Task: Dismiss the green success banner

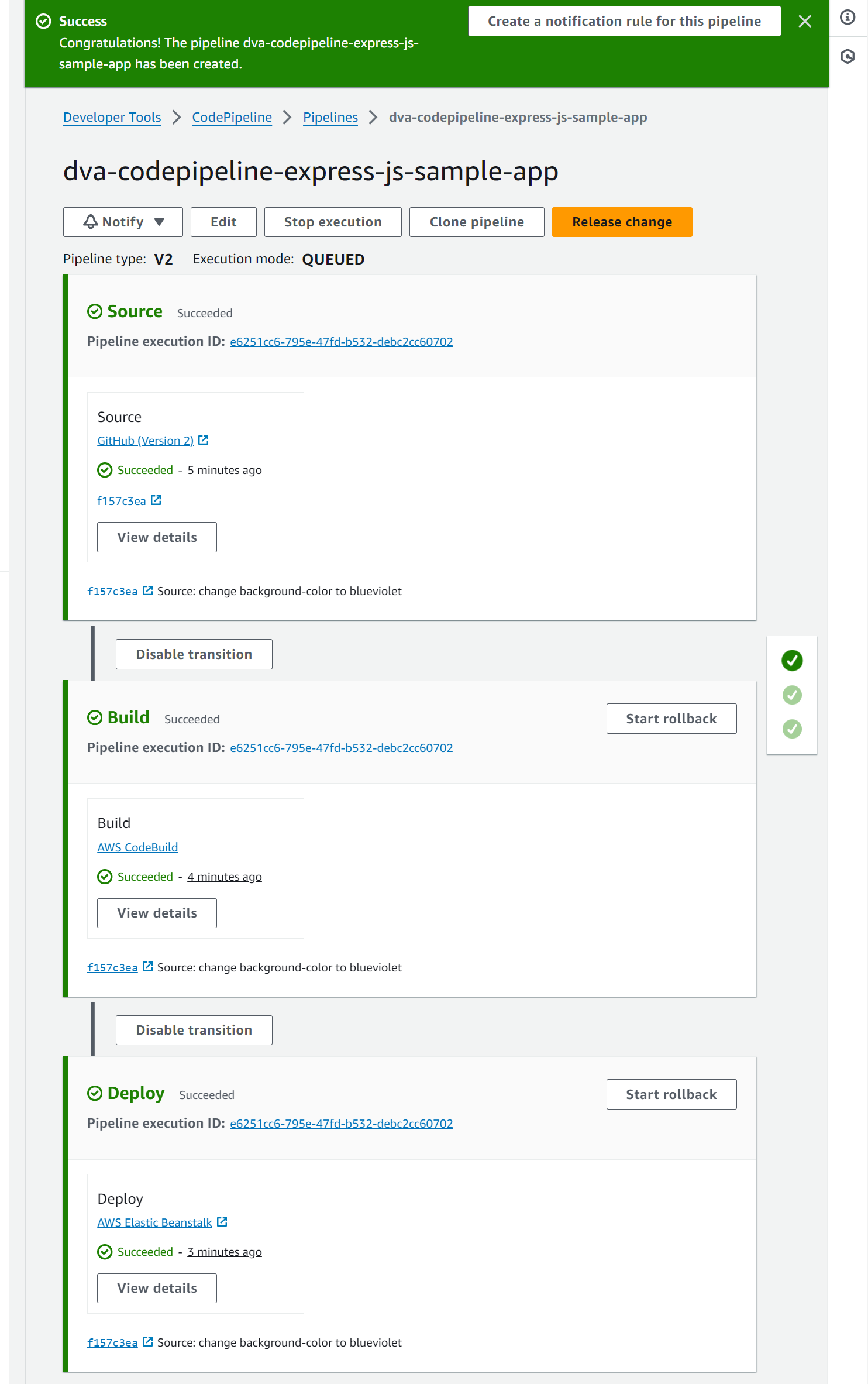Action: 804,22
